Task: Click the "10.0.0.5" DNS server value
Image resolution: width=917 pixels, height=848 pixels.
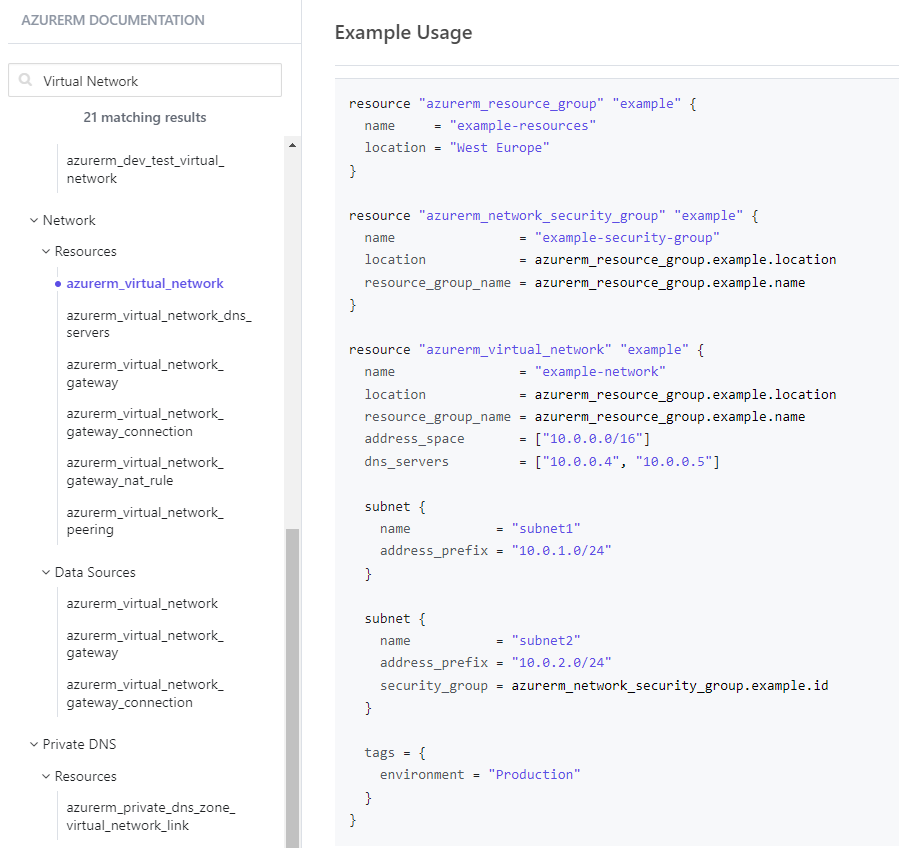Action: point(674,462)
